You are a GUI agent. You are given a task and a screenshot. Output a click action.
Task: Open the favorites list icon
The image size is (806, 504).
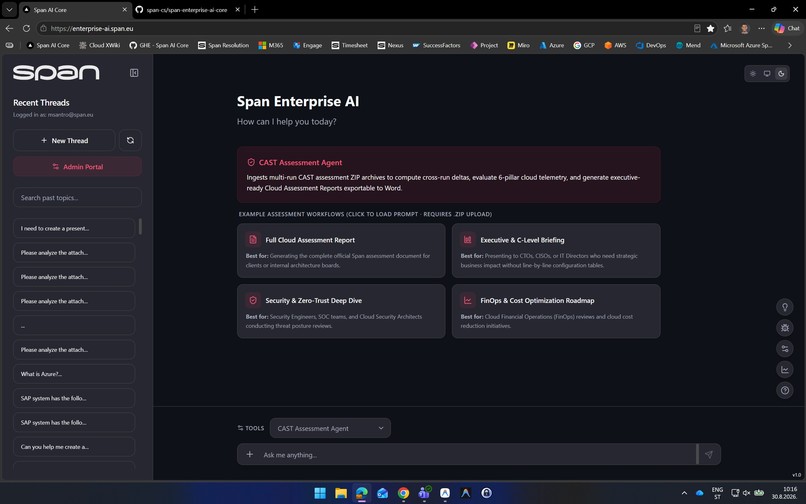point(727,28)
